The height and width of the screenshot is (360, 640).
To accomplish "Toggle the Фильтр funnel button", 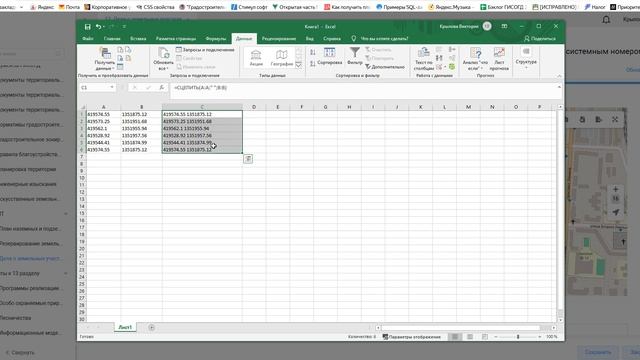I will coord(355,56).
